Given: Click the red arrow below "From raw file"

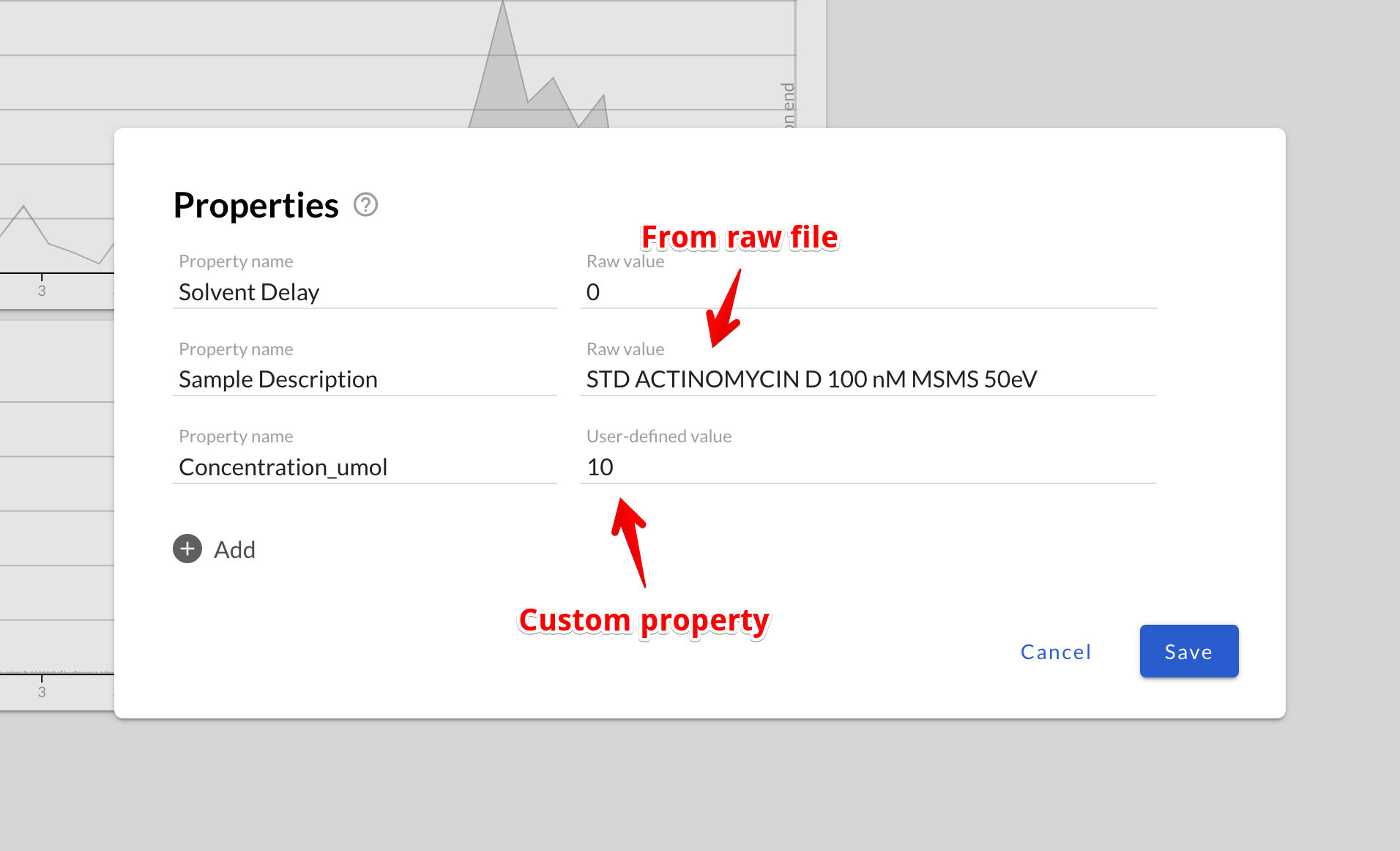Looking at the screenshot, I should coord(726,311).
